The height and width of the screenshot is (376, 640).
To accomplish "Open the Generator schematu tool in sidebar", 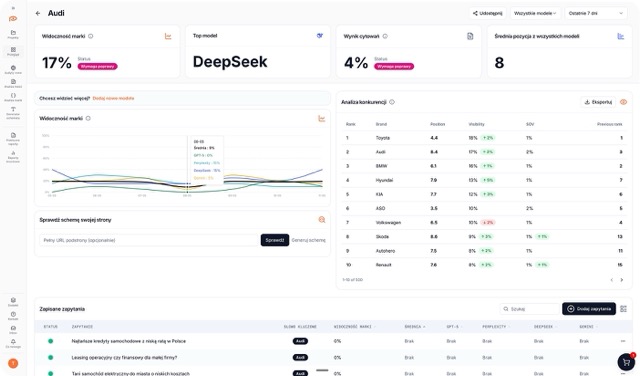I will pos(13,113).
